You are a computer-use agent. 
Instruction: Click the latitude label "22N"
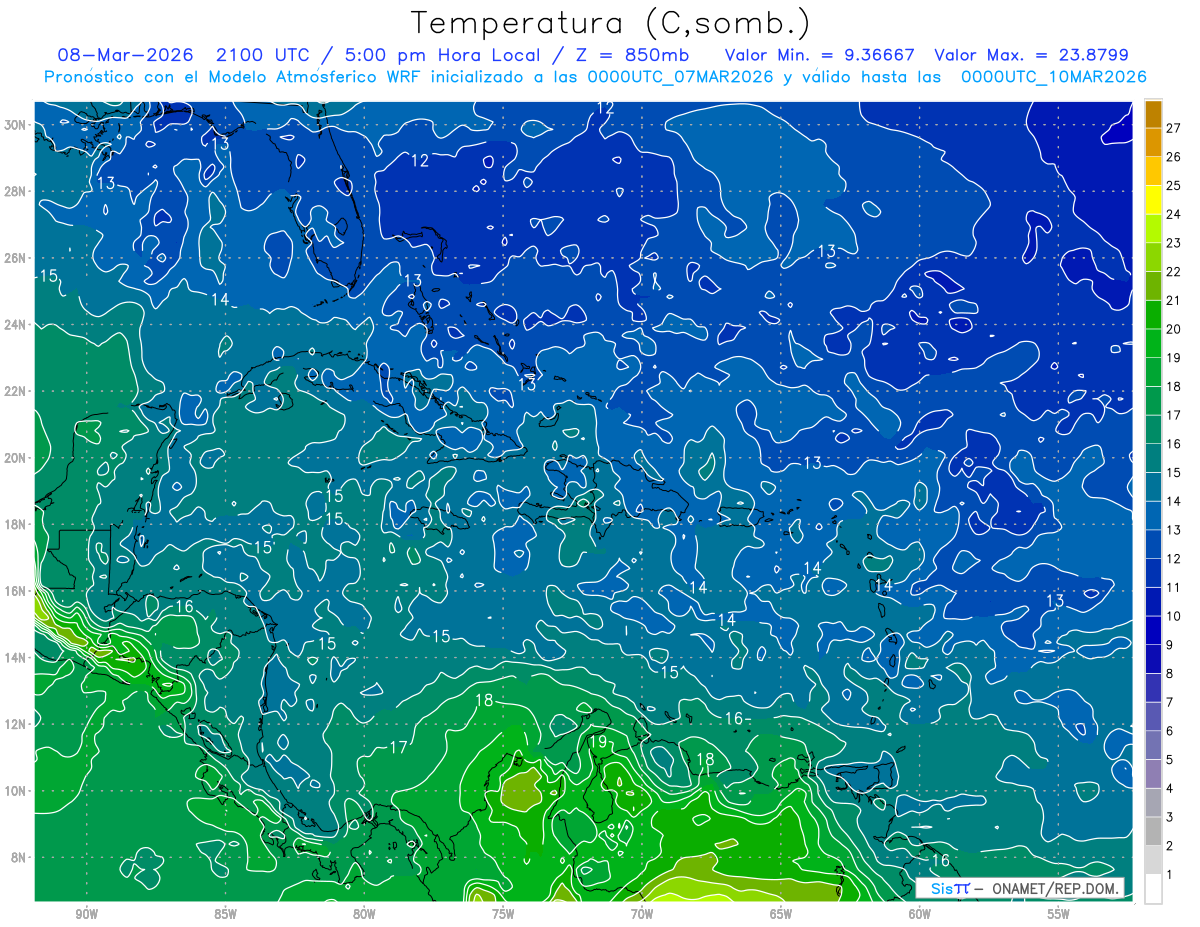coord(14,391)
